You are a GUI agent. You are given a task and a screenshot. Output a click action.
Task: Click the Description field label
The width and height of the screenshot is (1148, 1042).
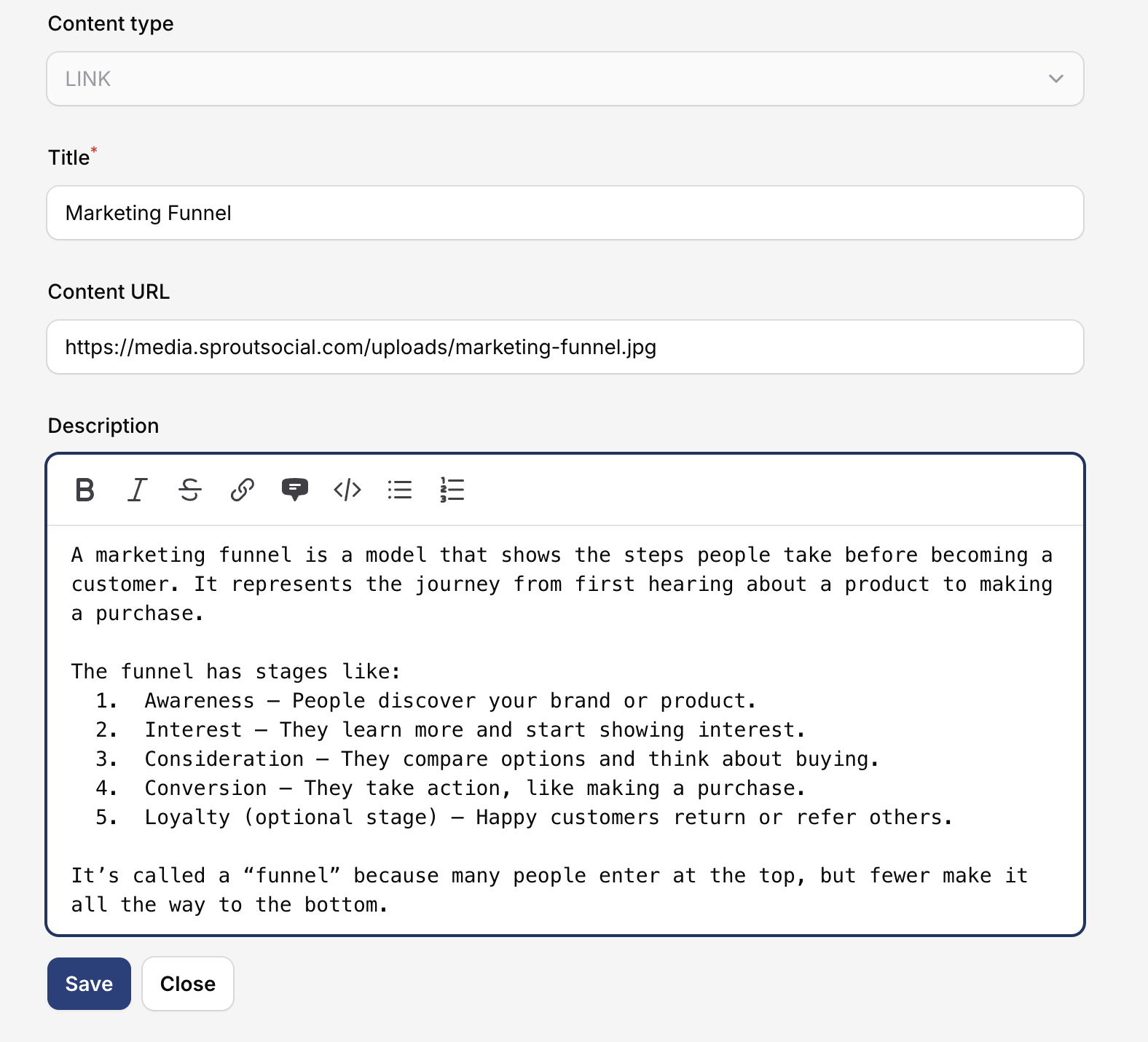pyautogui.click(x=103, y=426)
